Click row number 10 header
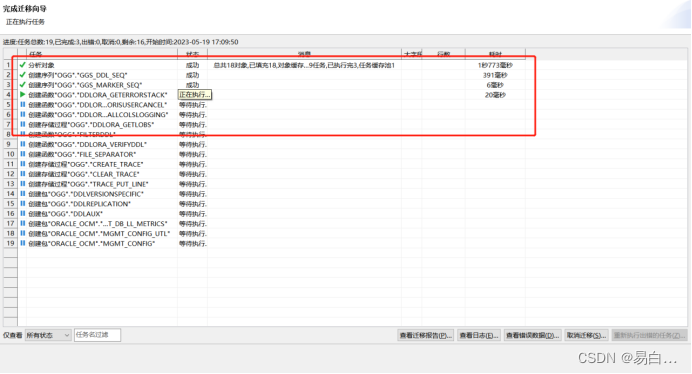 [x=10, y=154]
